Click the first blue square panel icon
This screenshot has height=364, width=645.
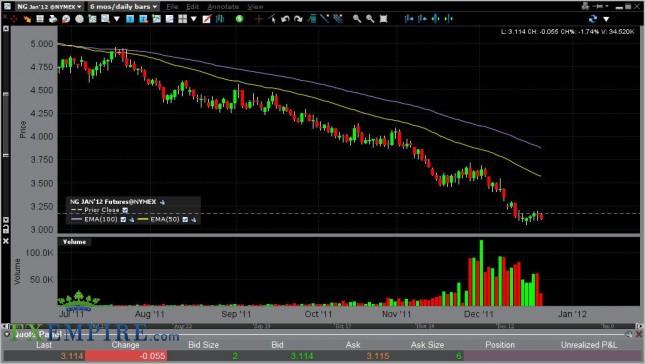[130, 19]
